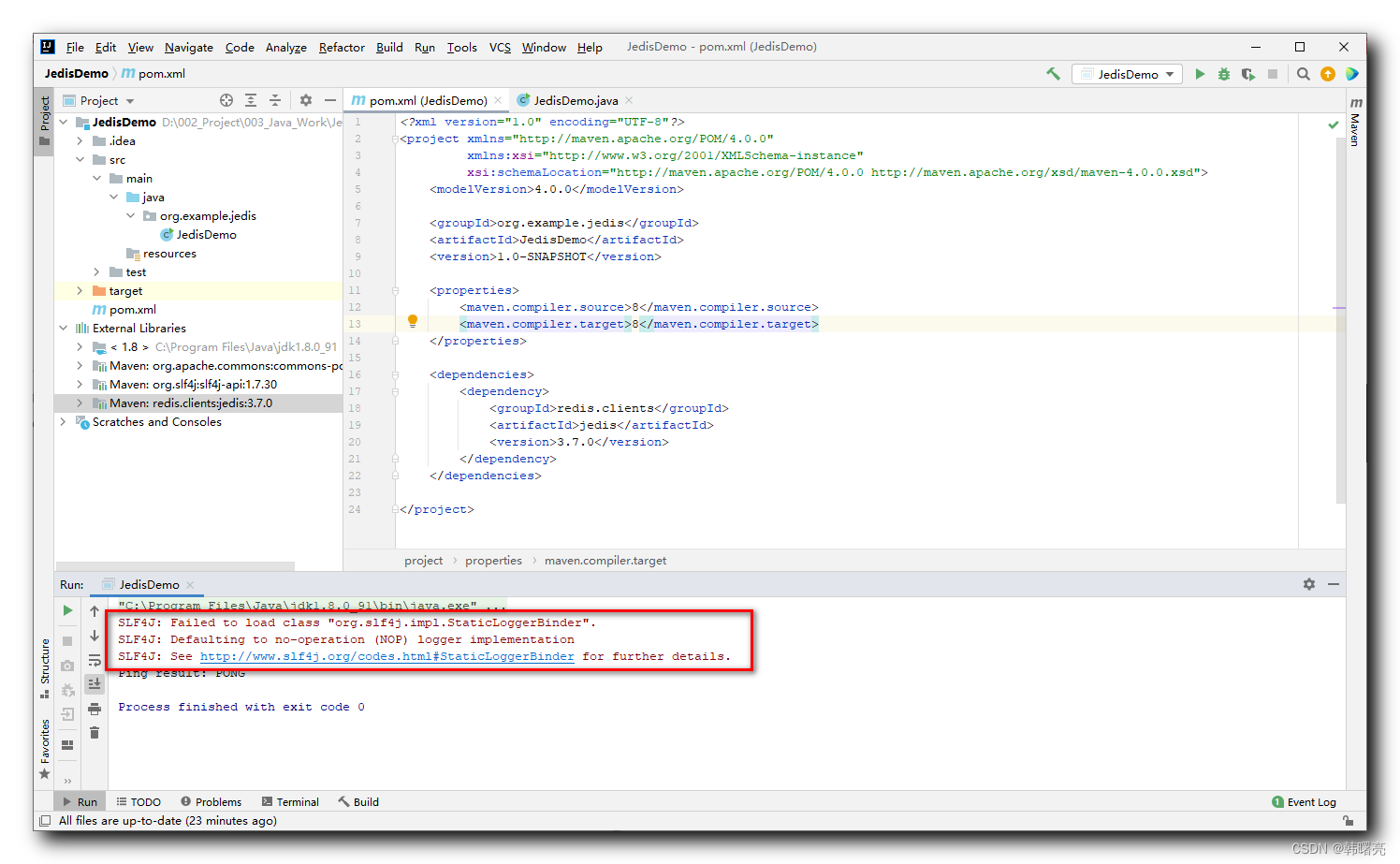Open Event Log button
The width and height of the screenshot is (1400, 864).
[x=1304, y=802]
